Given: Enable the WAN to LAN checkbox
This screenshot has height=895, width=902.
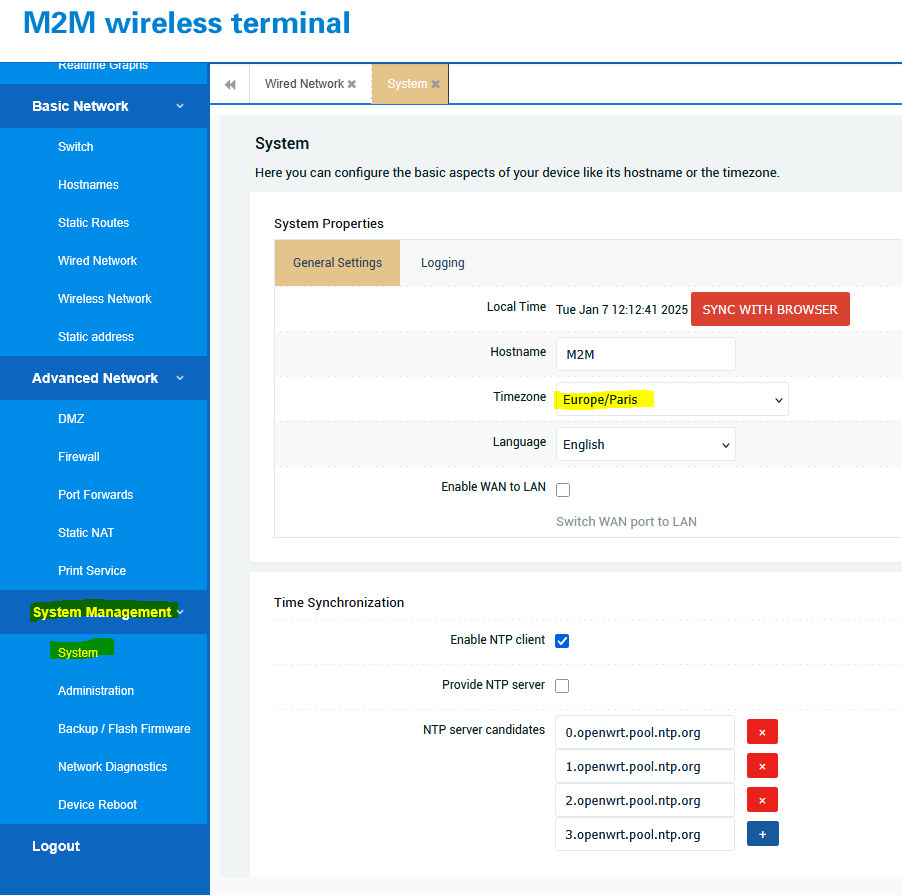Looking at the screenshot, I should 563,490.
